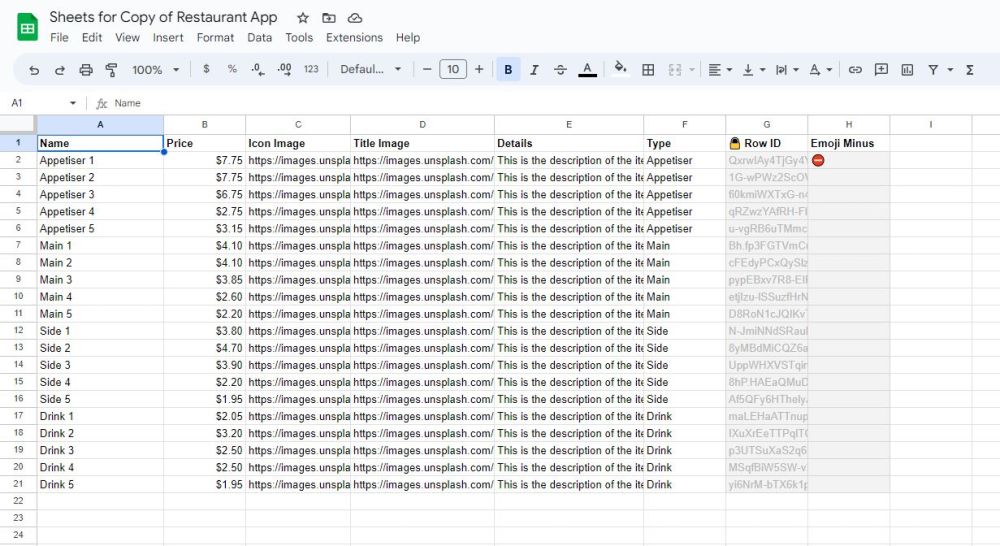The height and width of the screenshot is (546, 1000).
Task: Click the font size field showing 10
Action: pyautogui.click(x=453, y=69)
